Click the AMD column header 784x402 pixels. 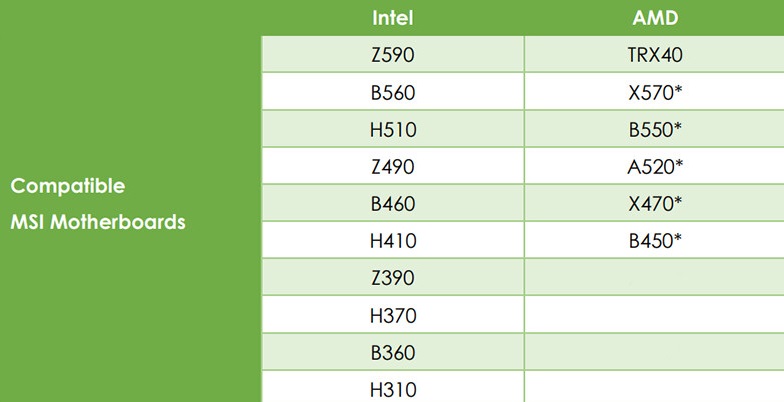pos(655,18)
